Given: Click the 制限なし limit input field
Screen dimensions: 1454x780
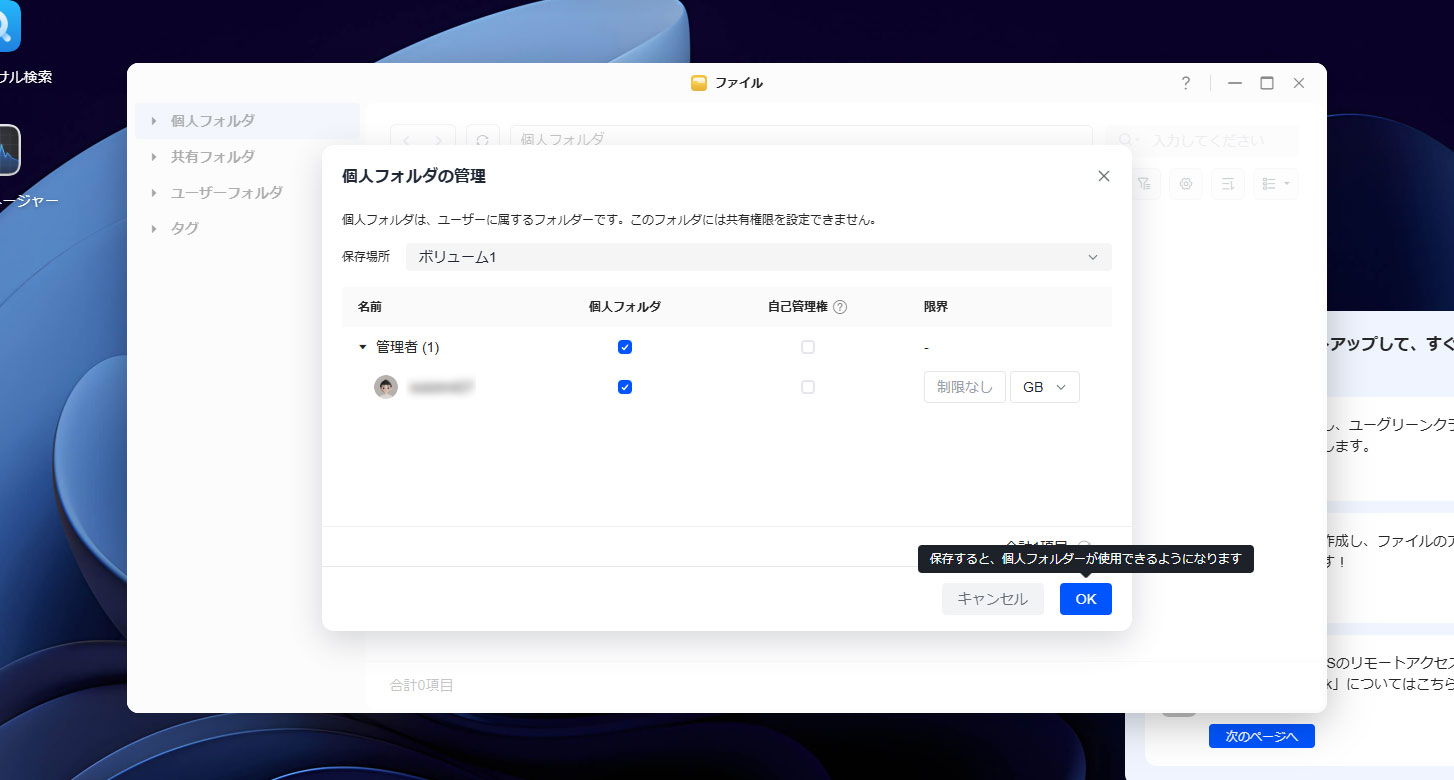Looking at the screenshot, I should (963, 387).
